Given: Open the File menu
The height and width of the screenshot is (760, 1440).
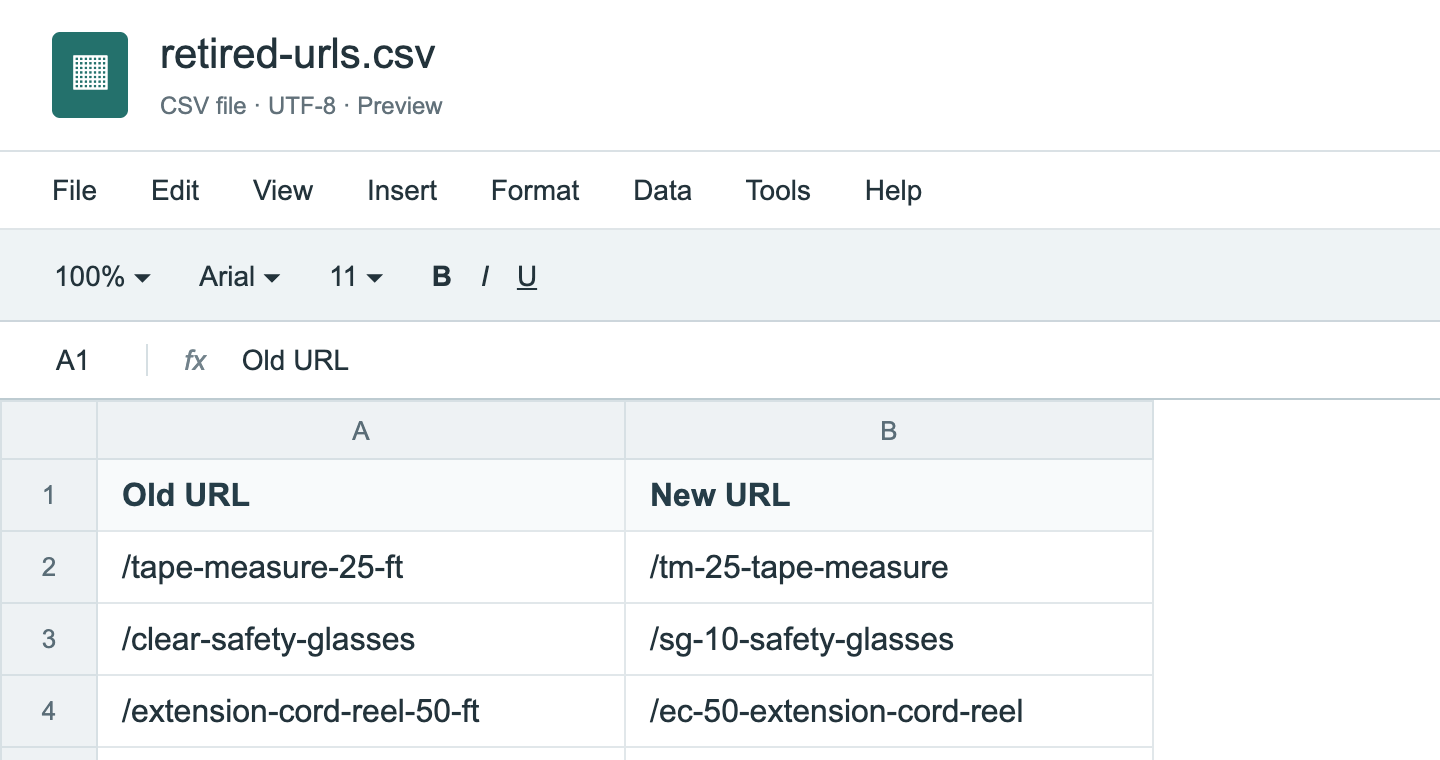Looking at the screenshot, I should coord(75,191).
